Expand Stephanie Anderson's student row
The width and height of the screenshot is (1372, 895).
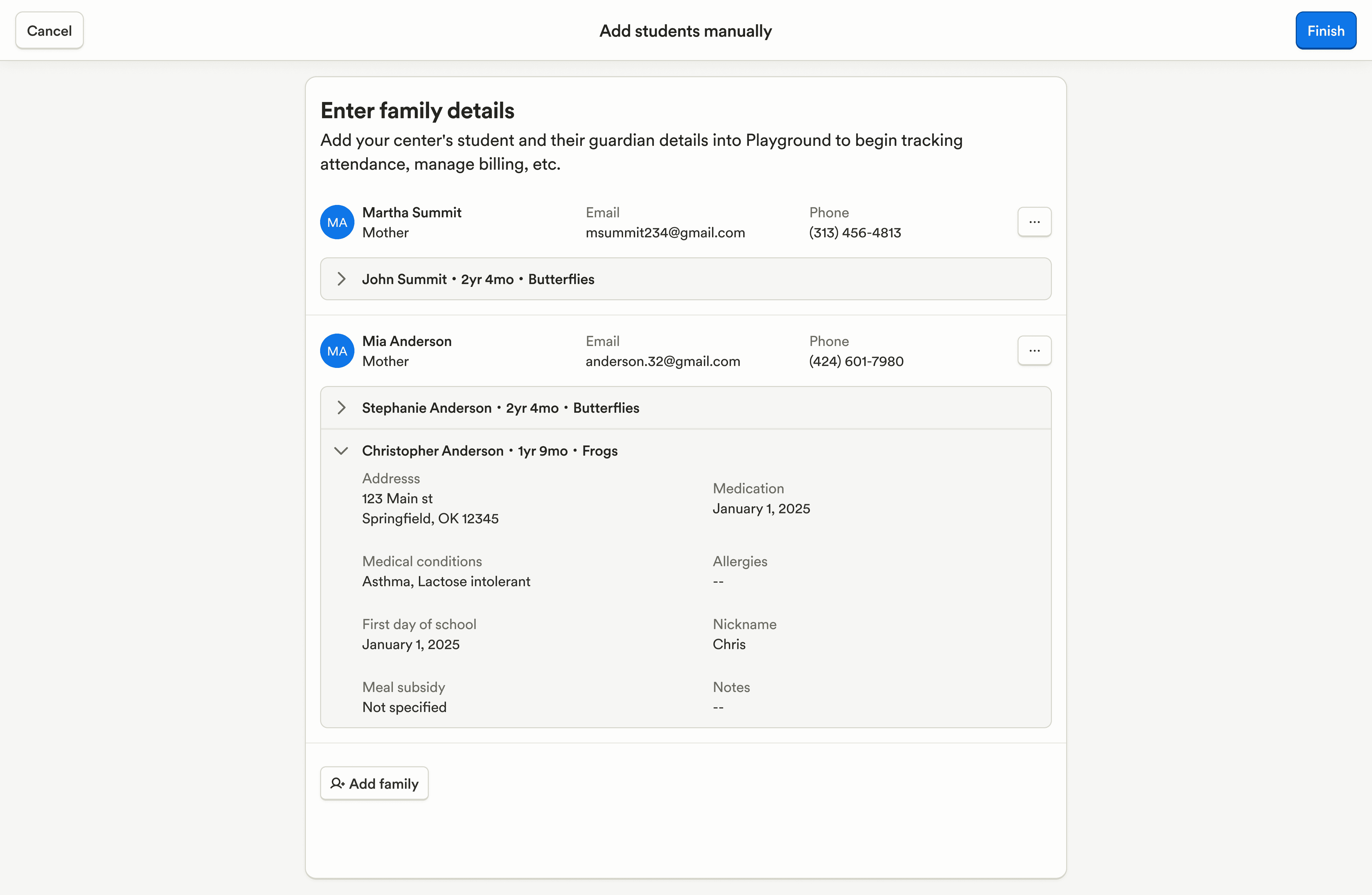pyautogui.click(x=341, y=408)
